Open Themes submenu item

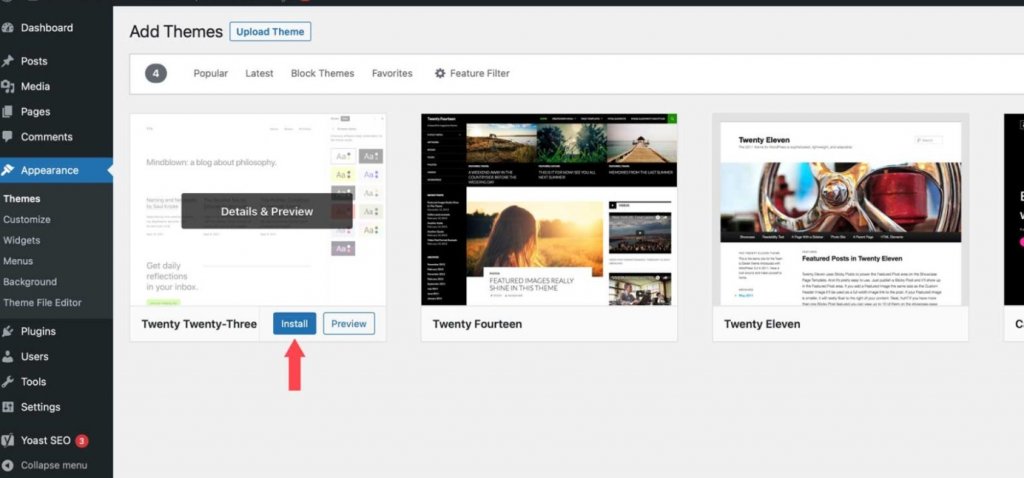coord(22,199)
